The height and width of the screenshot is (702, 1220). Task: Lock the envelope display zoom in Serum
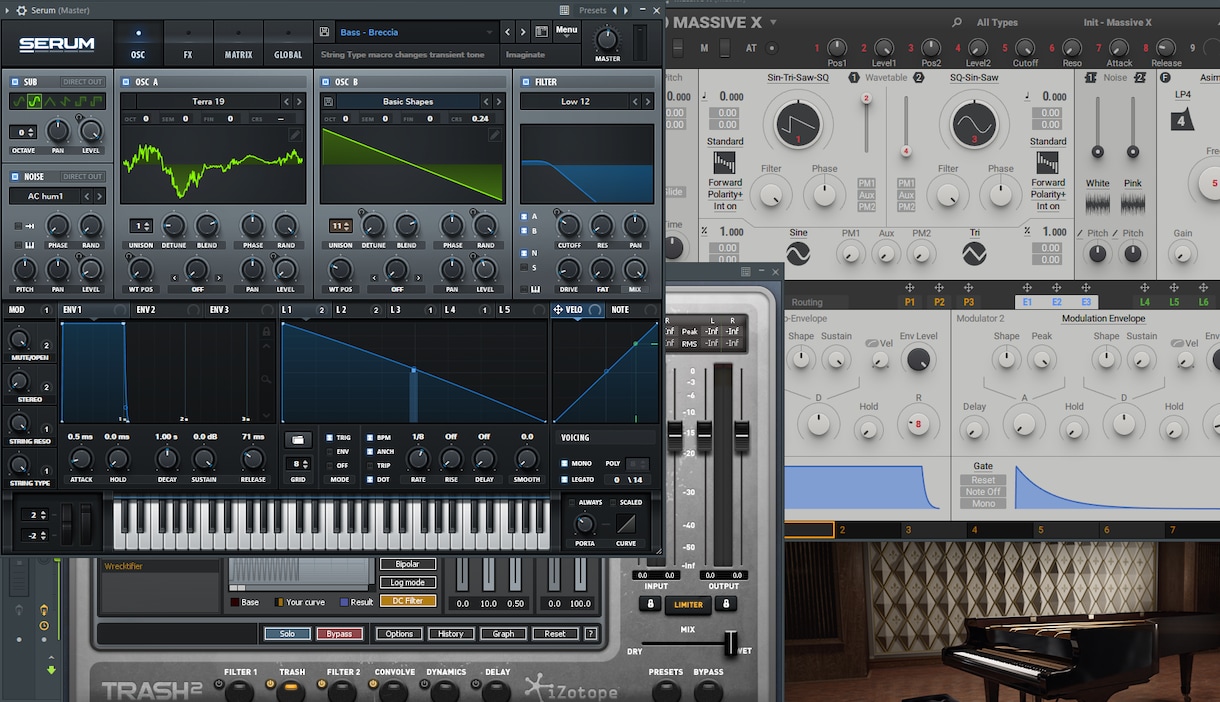tap(266, 331)
